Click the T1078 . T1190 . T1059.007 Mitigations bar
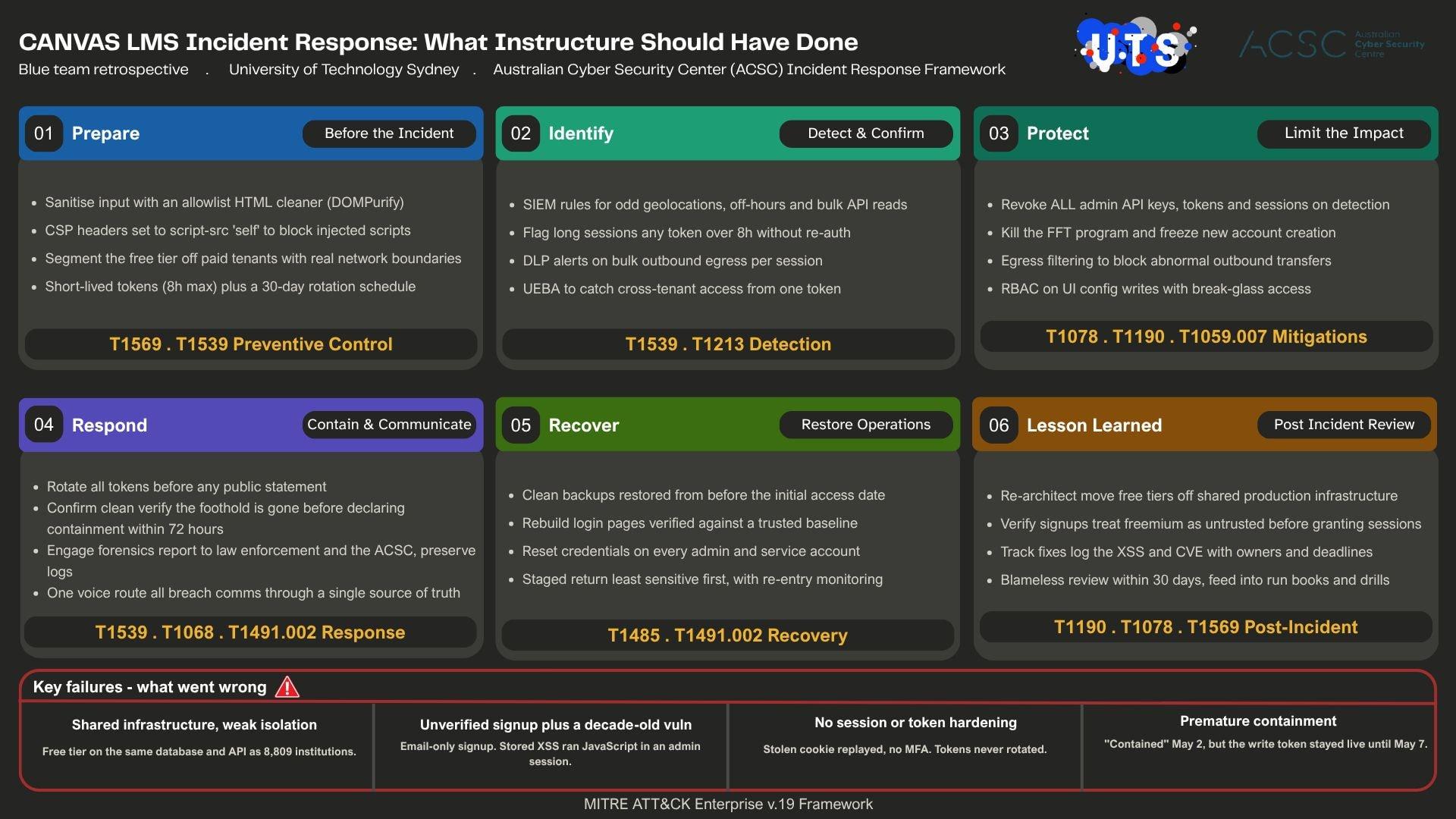The image size is (1456, 819). 1207,337
